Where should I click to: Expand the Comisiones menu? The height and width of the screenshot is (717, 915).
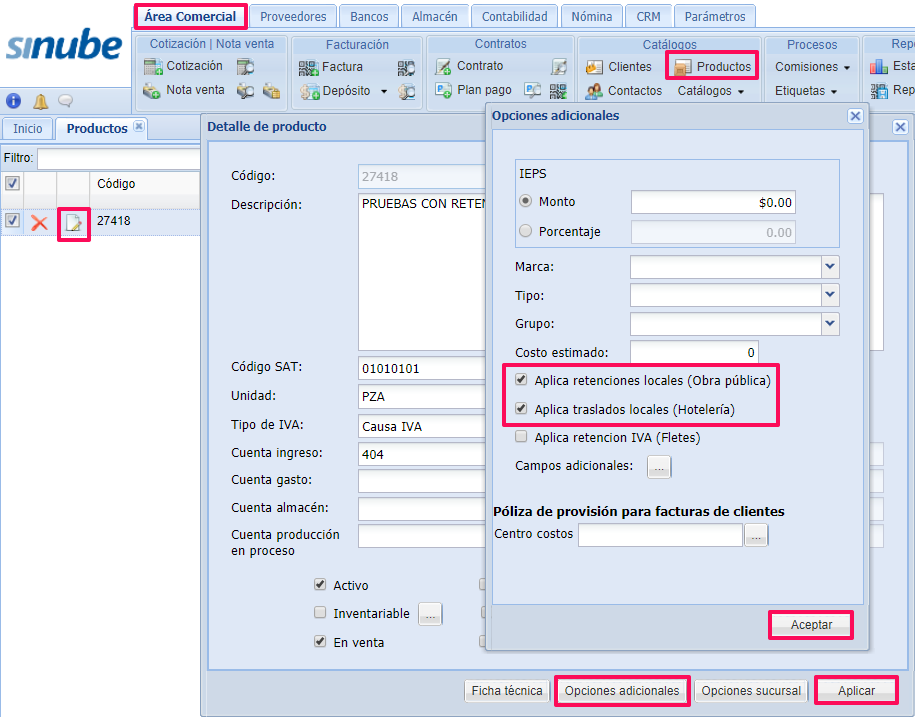(812, 67)
